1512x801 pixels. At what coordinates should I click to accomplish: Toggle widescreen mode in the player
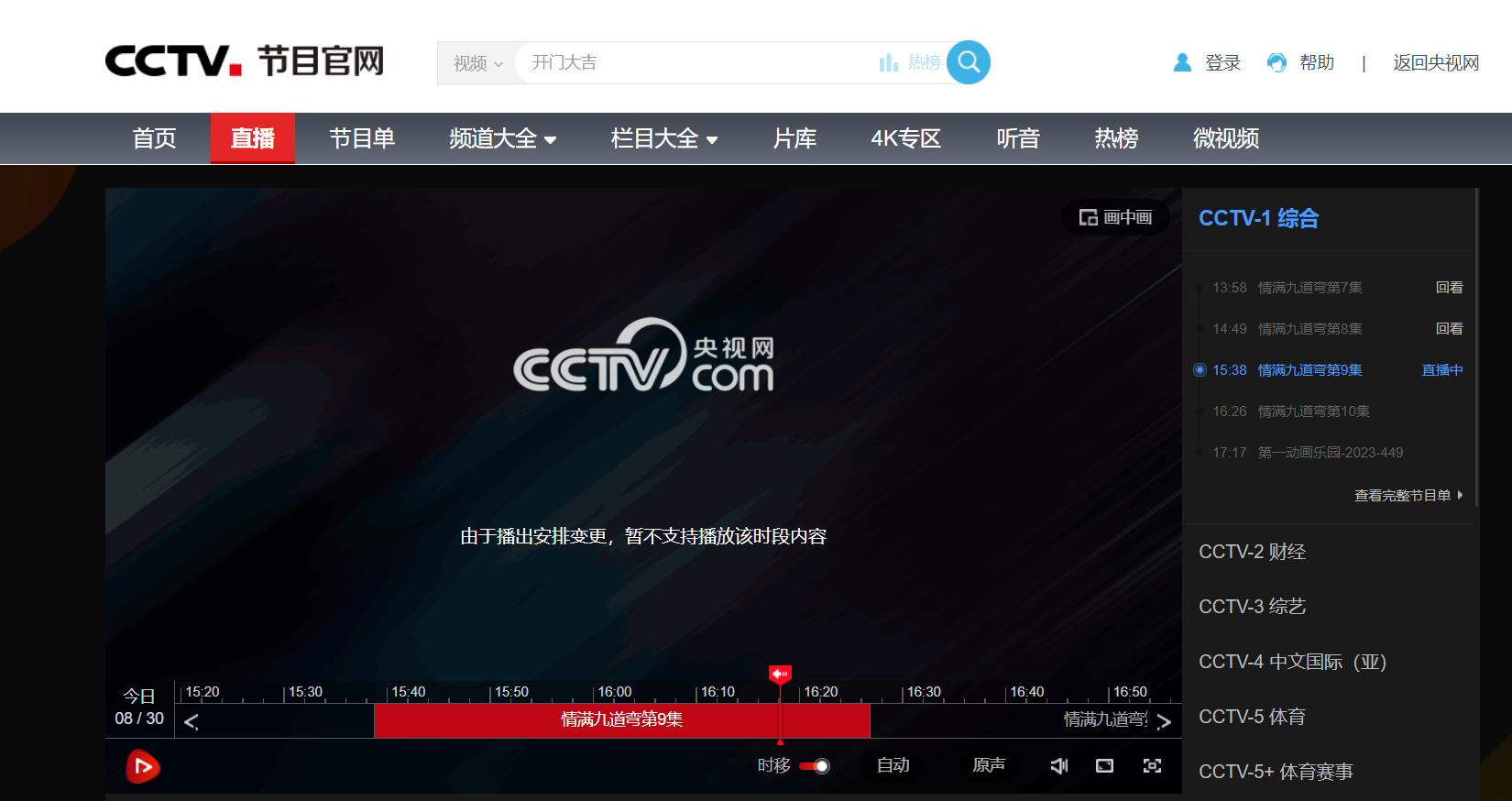point(1104,765)
